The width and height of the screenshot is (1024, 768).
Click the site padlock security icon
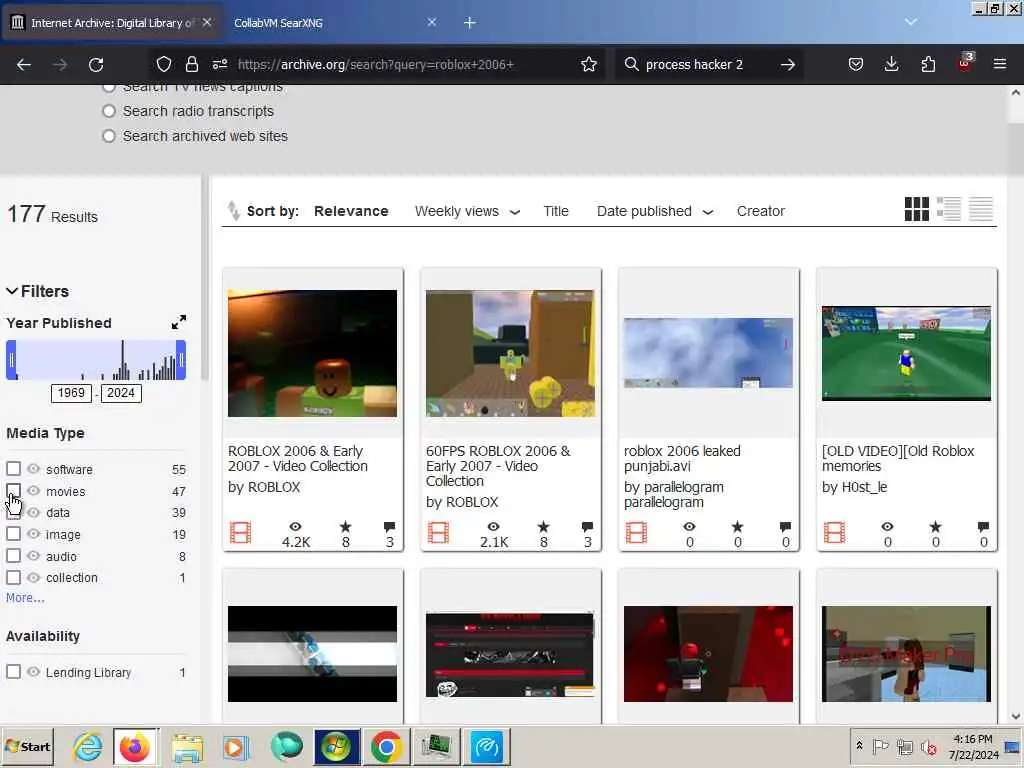point(191,64)
